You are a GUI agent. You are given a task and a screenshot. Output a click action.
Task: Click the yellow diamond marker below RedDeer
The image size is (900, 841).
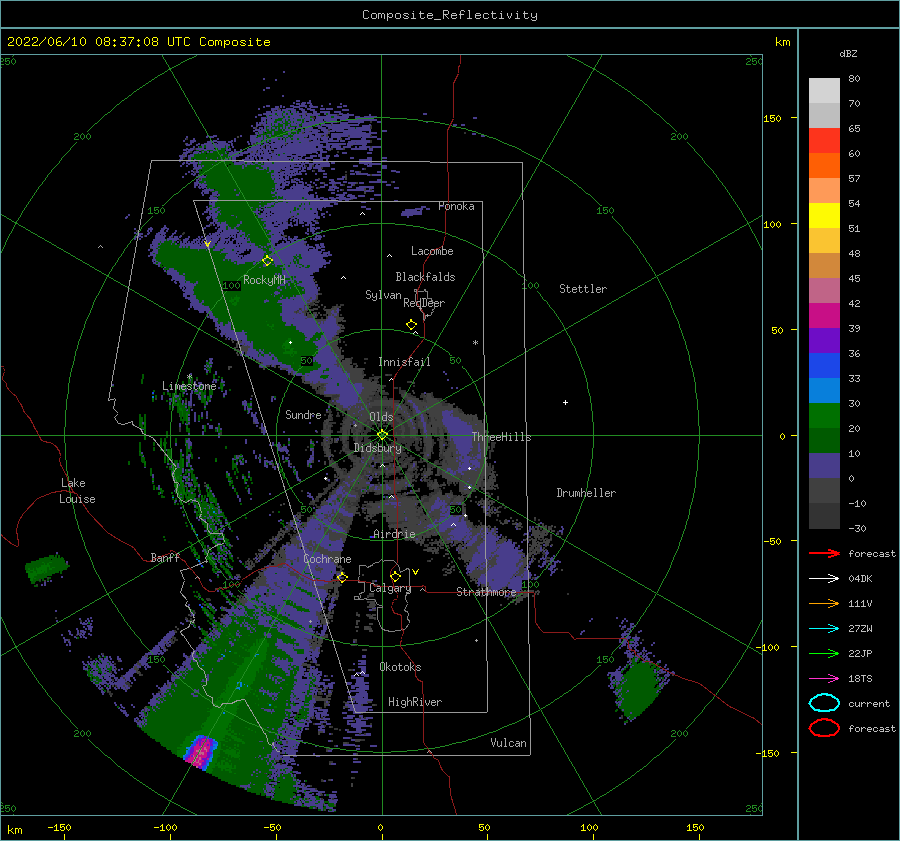coord(411,325)
